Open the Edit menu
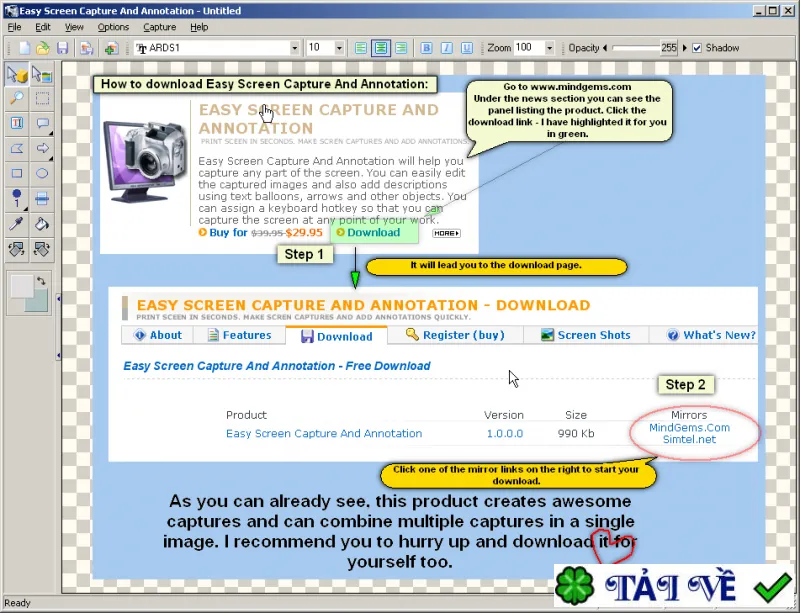800x613 pixels. [x=43, y=27]
